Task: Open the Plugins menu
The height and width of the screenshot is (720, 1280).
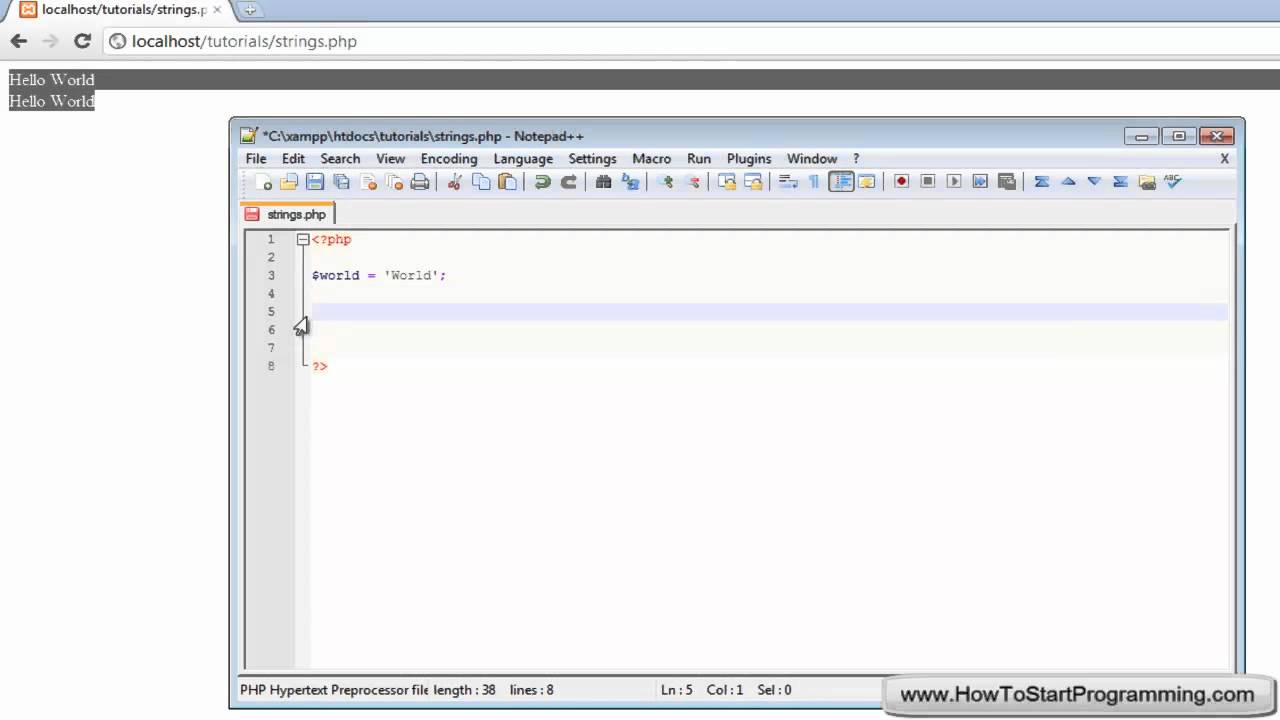Action: tap(749, 159)
